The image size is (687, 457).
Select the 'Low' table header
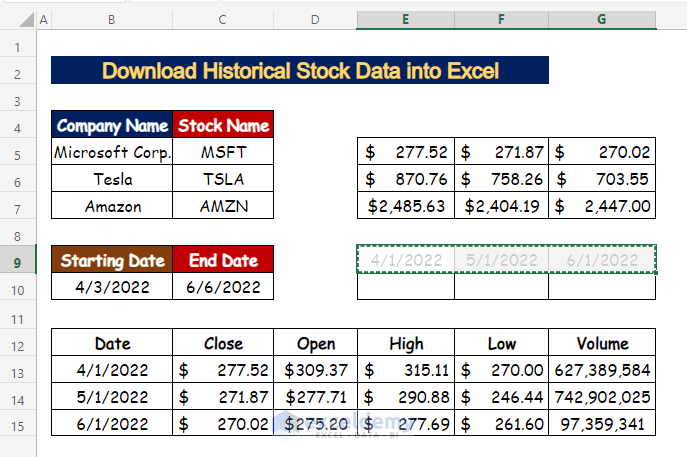pyautogui.click(x=502, y=343)
